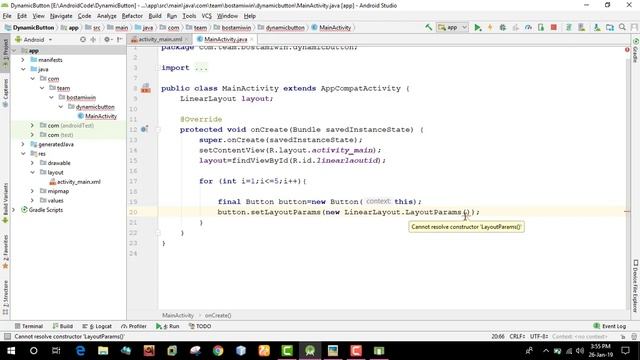640x360 pixels.
Task: Click the Make Project hammer icon
Action: tap(429, 27)
